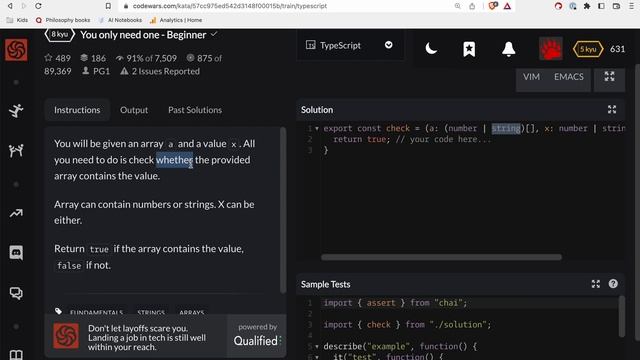Switch to the Past Solutions tab
Image resolution: width=640 pixels, height=360 pixels.
pos(195,110)
